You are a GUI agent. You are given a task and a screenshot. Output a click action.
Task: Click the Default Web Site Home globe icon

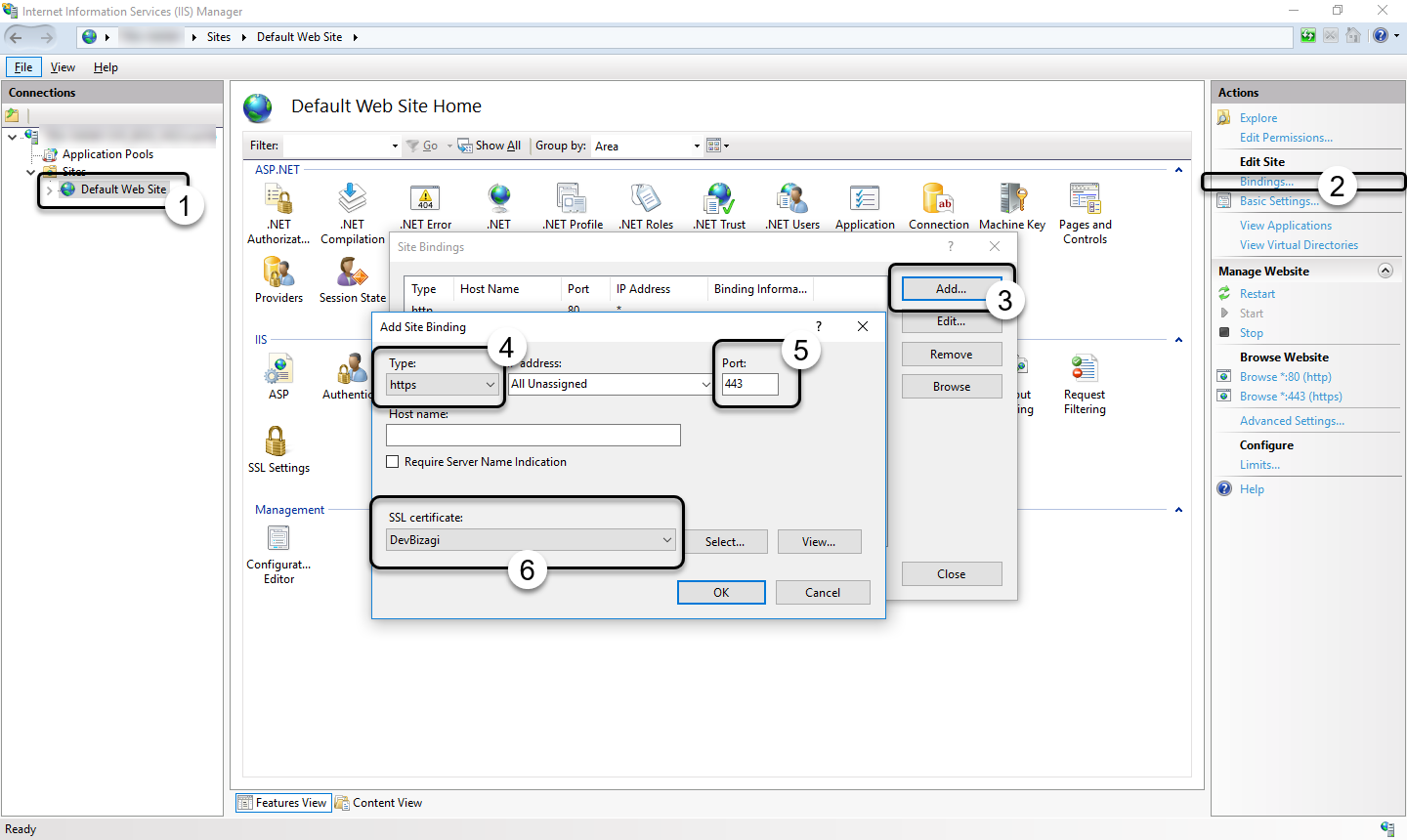pyautogui.click(x=258, y=107)
